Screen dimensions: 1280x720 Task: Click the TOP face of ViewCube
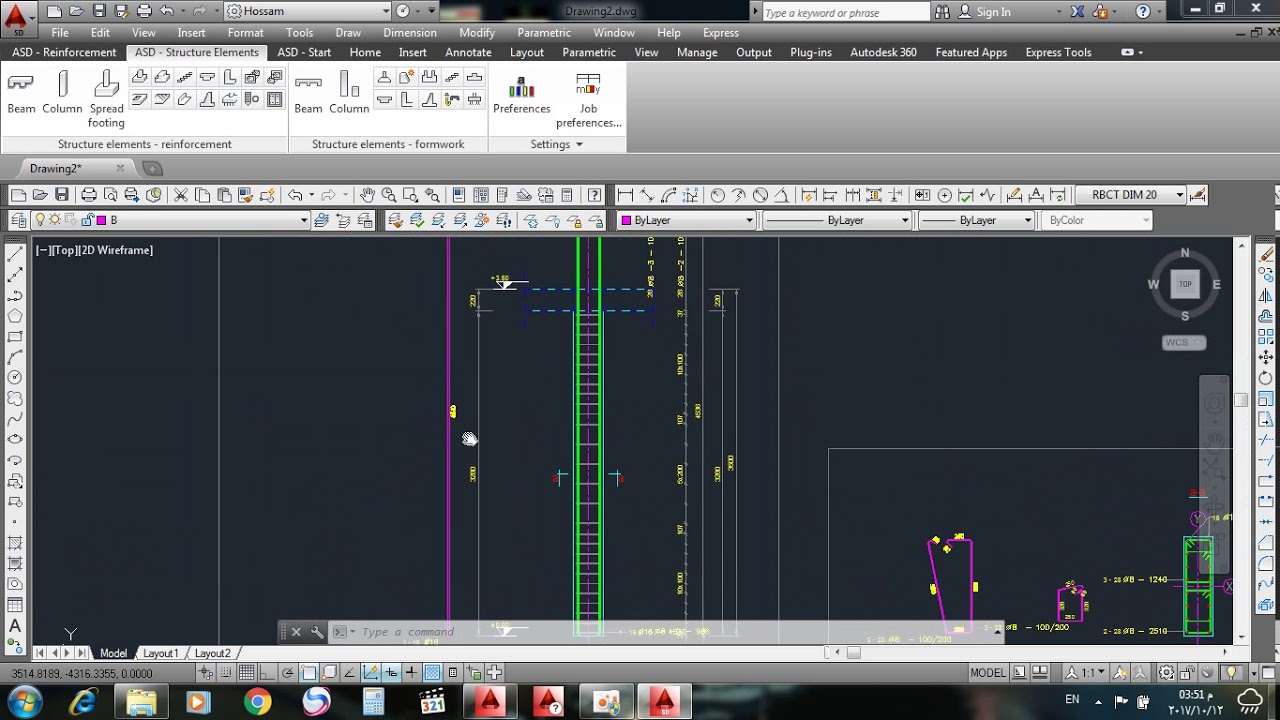click(x=1185, y=284)
